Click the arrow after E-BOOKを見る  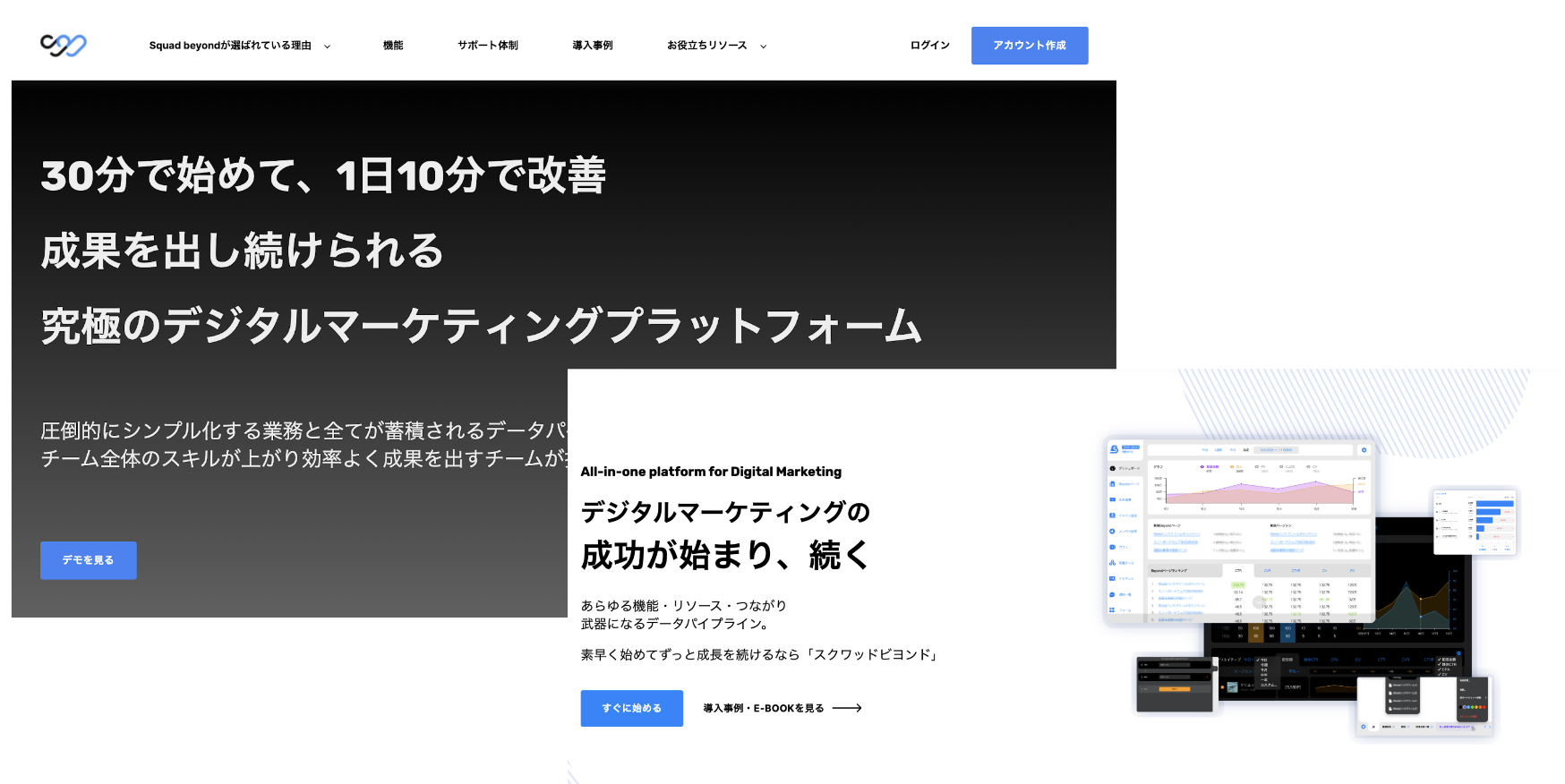point(847,708)
